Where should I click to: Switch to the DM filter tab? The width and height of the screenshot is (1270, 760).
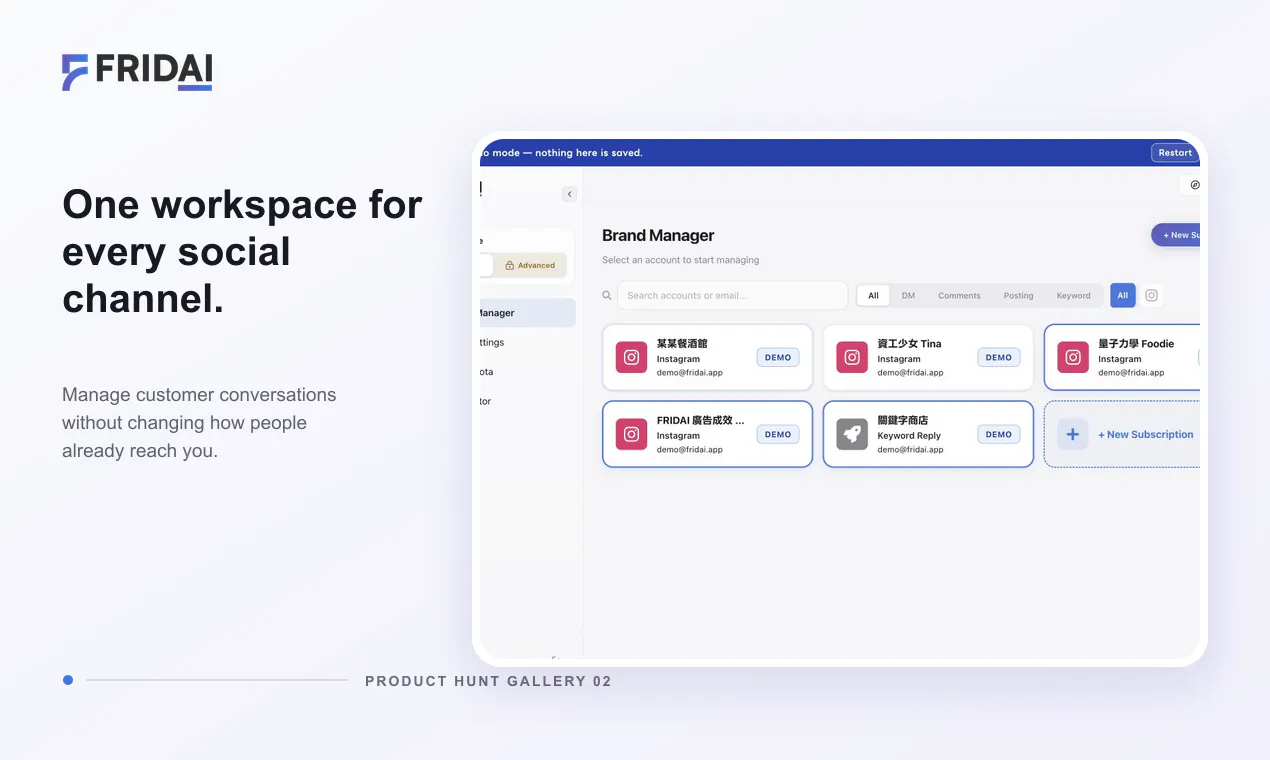point(908,295)
